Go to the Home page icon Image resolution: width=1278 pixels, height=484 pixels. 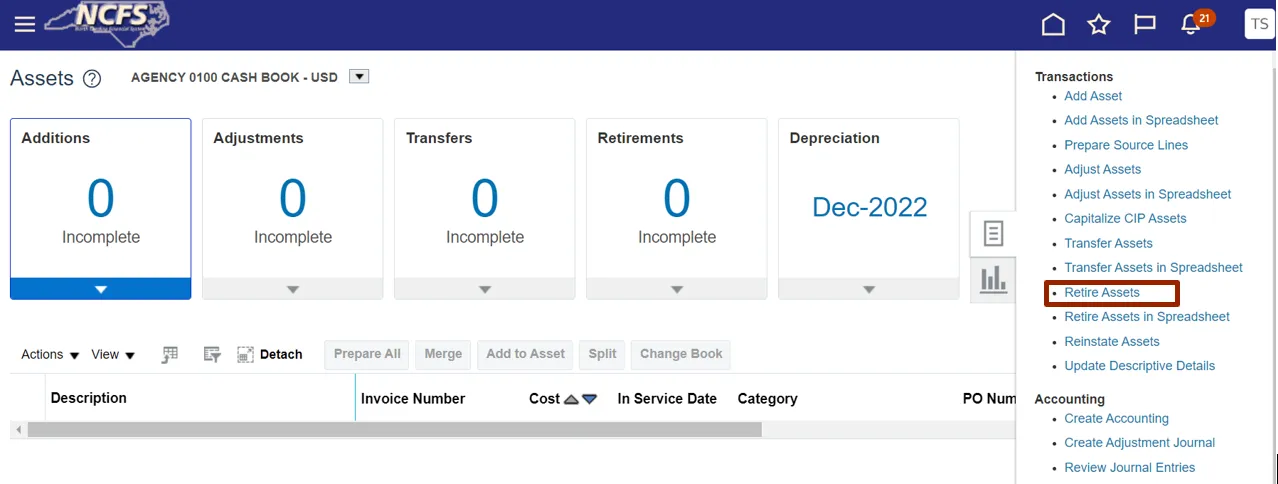click(1053, 24)
